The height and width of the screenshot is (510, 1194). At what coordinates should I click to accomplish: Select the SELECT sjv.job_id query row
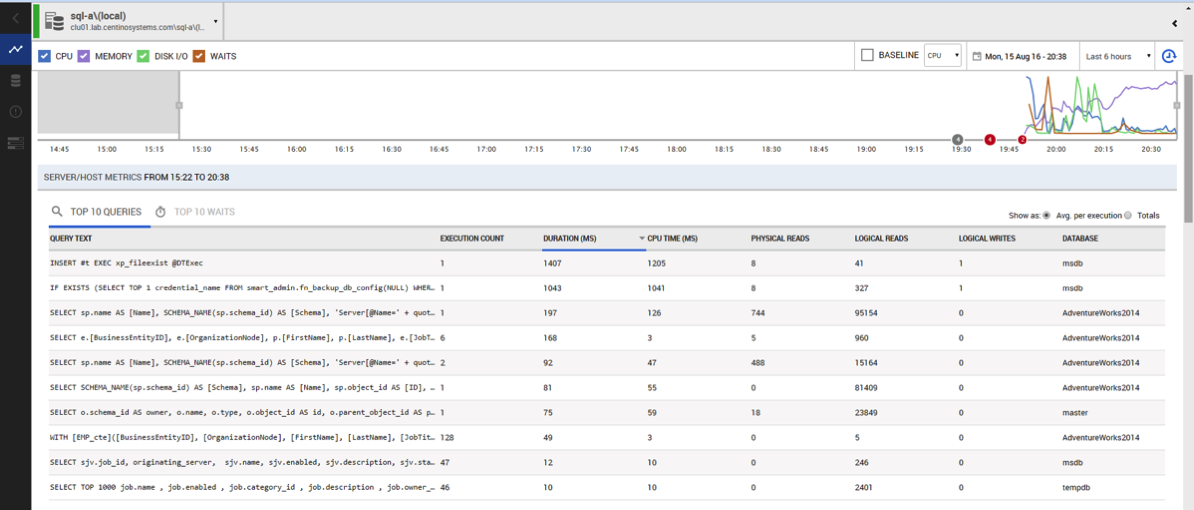pyautogui.click(x=607, y=463)
